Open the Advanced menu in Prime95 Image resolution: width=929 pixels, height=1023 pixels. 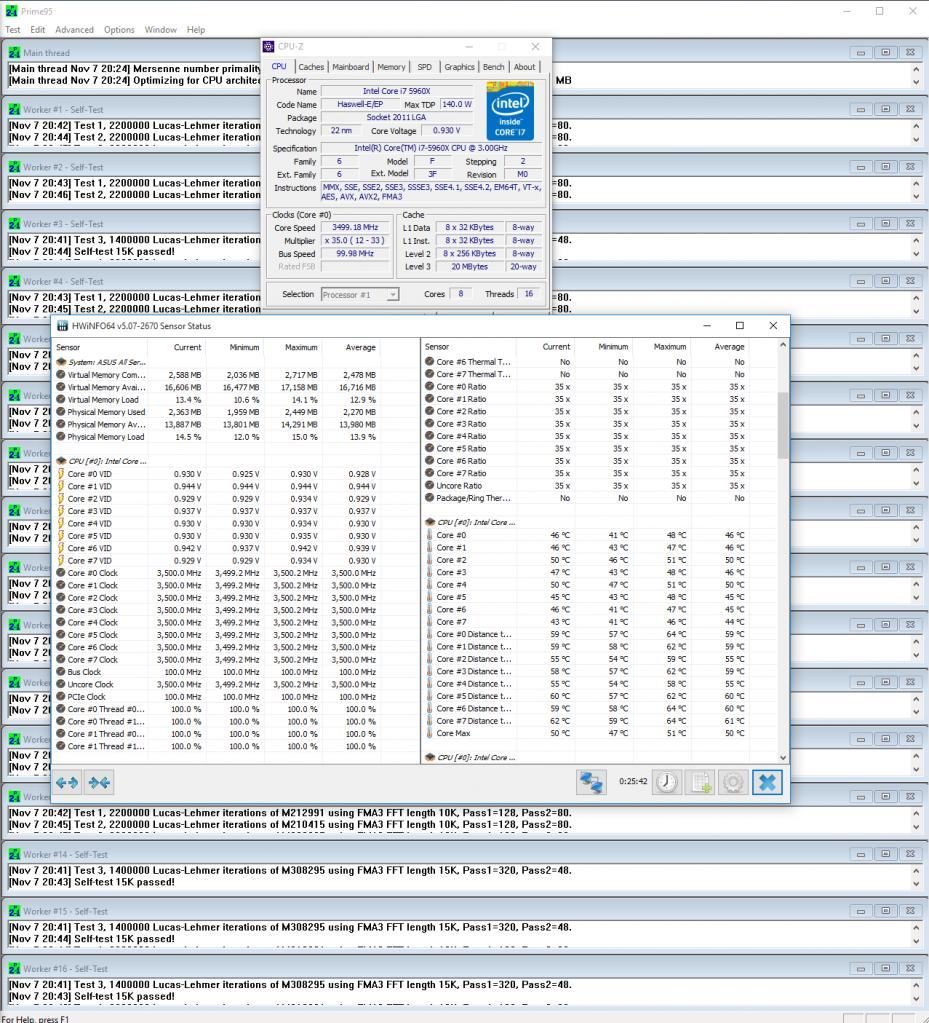click(74, 29)
